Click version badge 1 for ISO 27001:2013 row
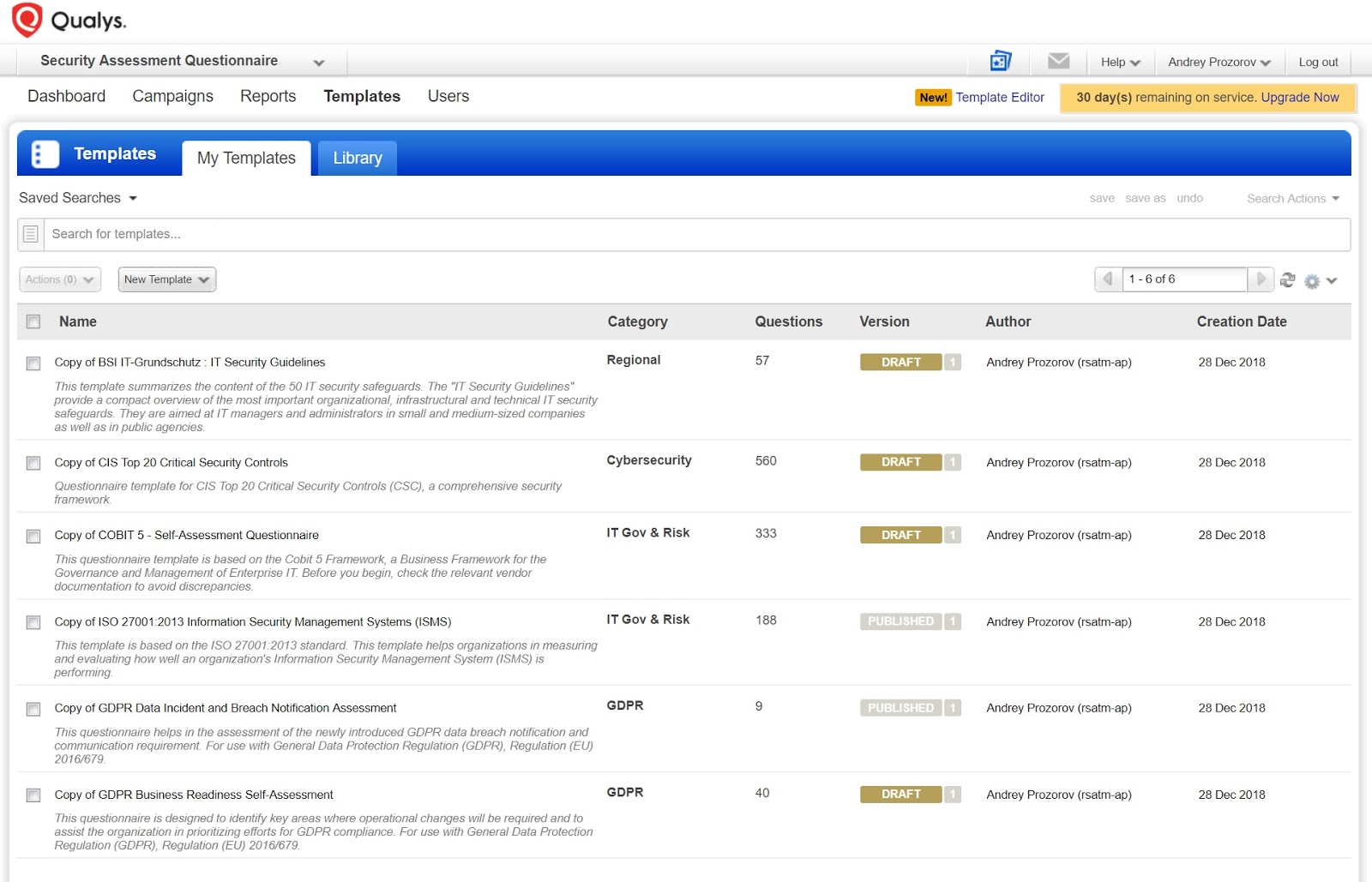This screenshot has height=882, width=1372. [953, 621]
